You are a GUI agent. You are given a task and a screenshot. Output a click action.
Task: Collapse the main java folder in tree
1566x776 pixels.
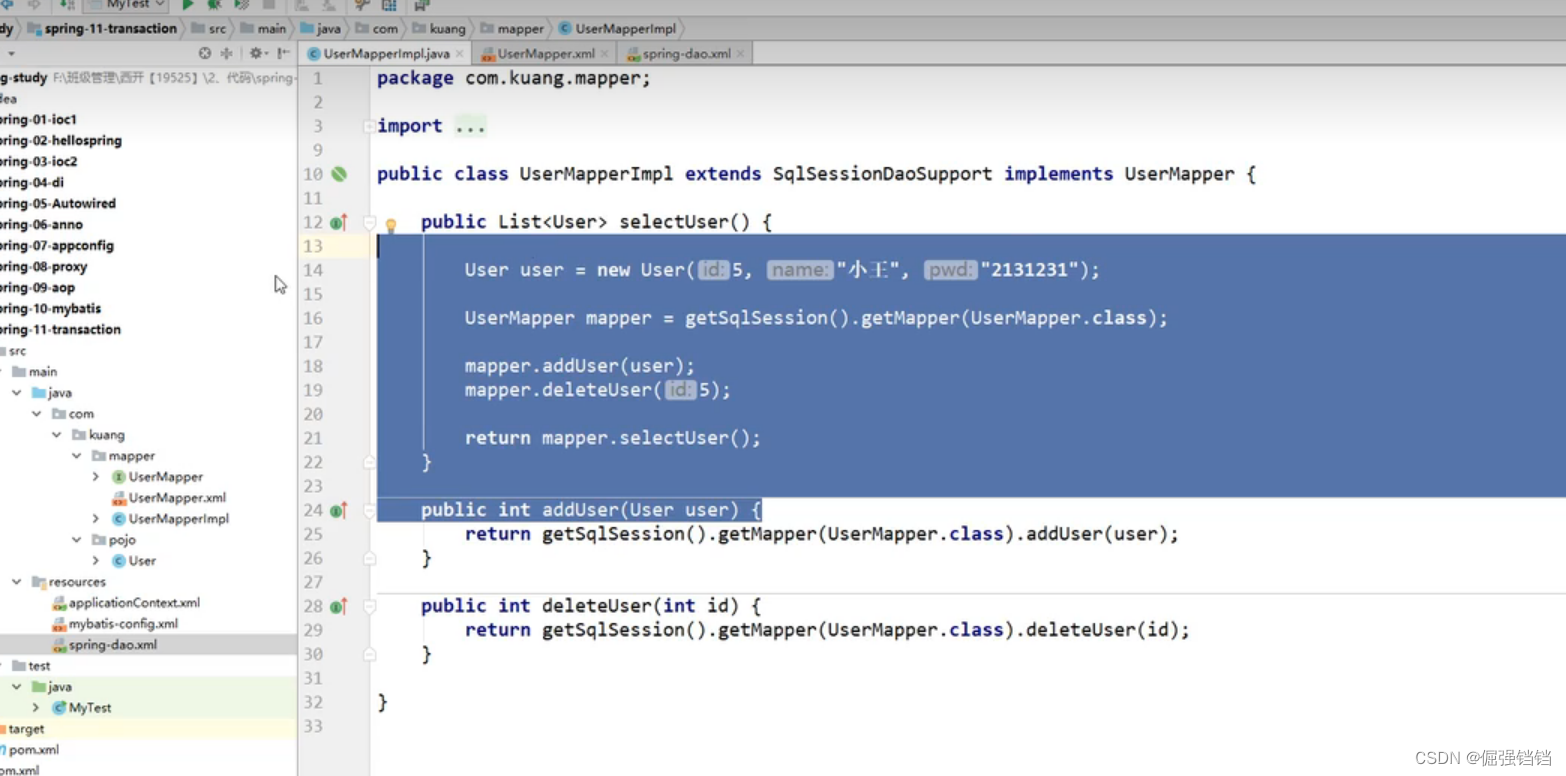pyautogui.click(x=17, y=393)
